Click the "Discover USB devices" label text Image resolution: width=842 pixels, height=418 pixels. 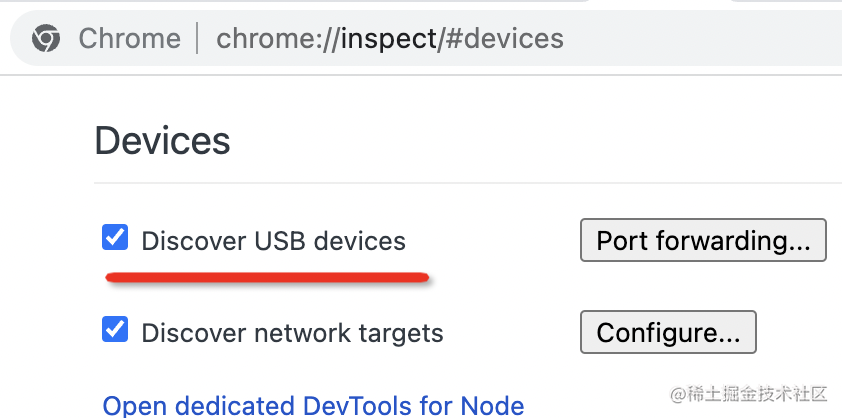273,241
